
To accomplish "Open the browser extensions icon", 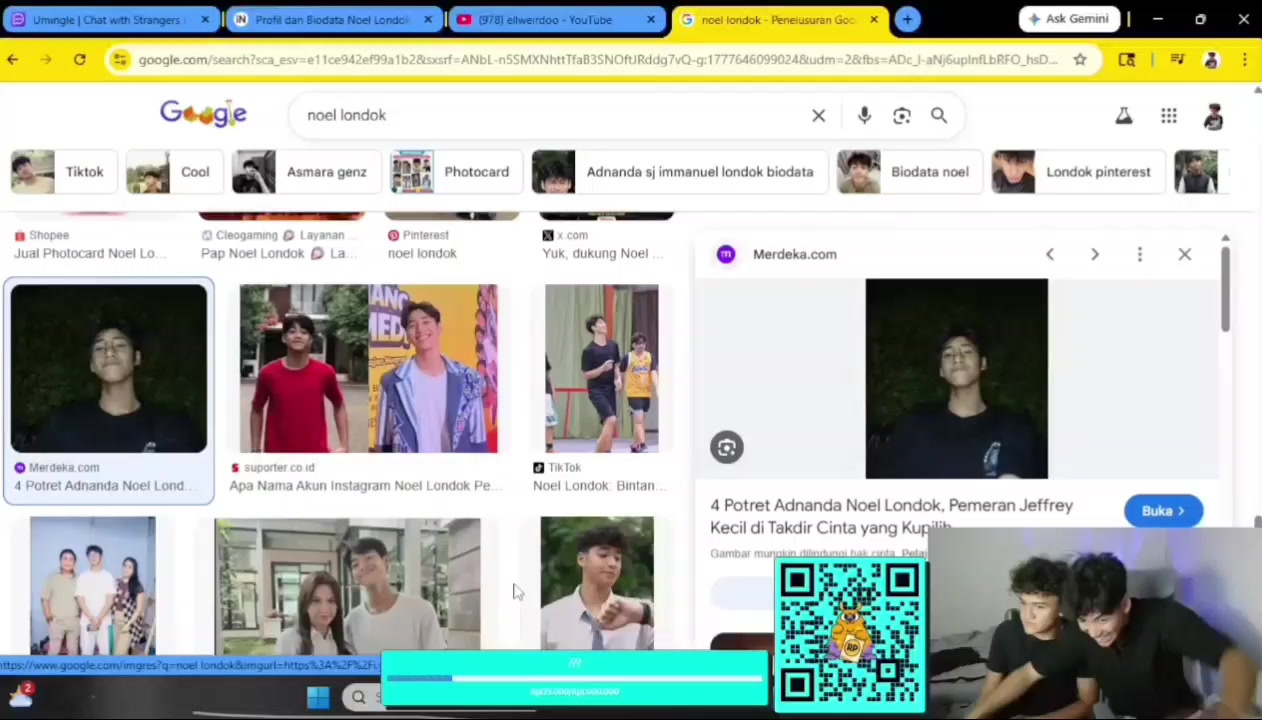I will [x=1127, y=60].
